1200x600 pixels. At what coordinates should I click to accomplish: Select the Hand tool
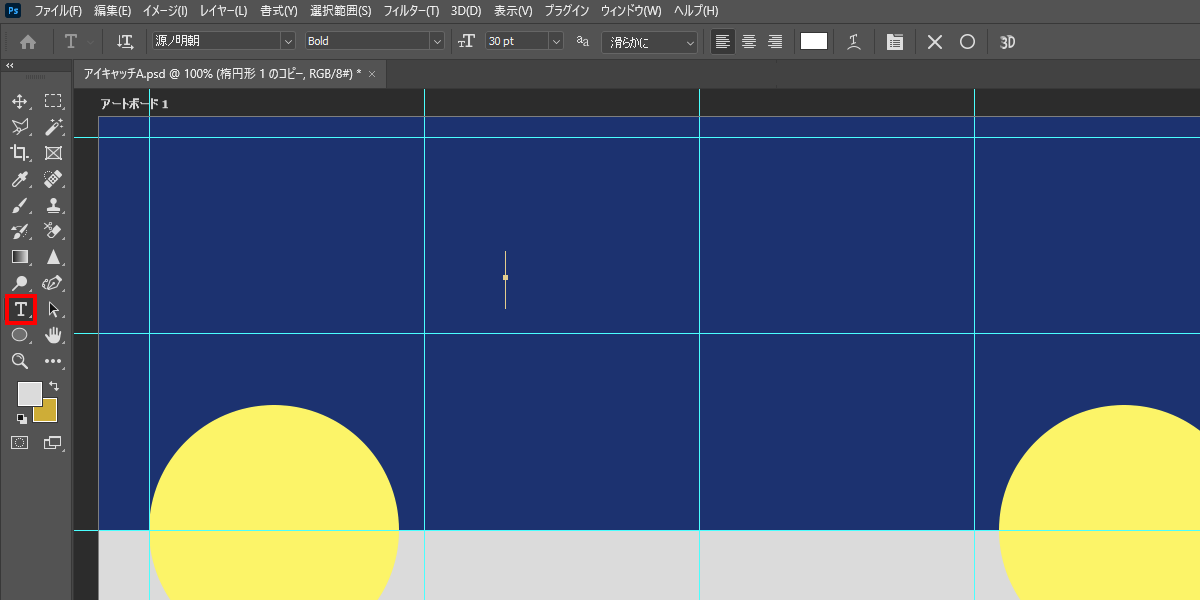click(53, 335)
